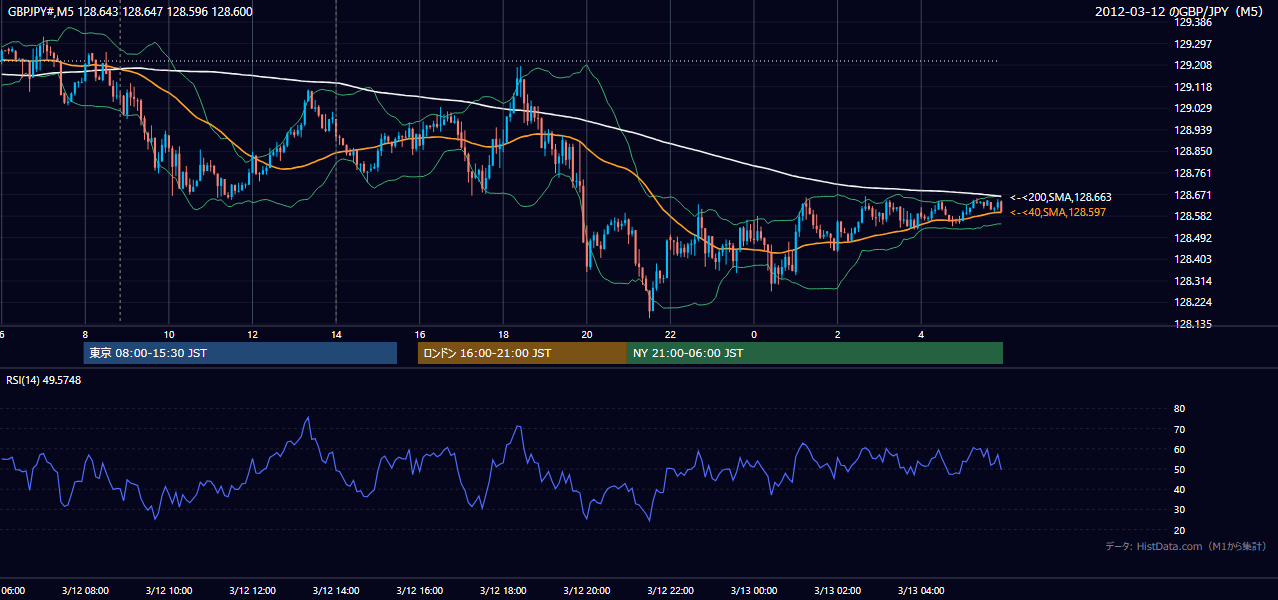
Task: Click the RSI scale value 70
Action: pyautogui.click(x=1180, y=429)
